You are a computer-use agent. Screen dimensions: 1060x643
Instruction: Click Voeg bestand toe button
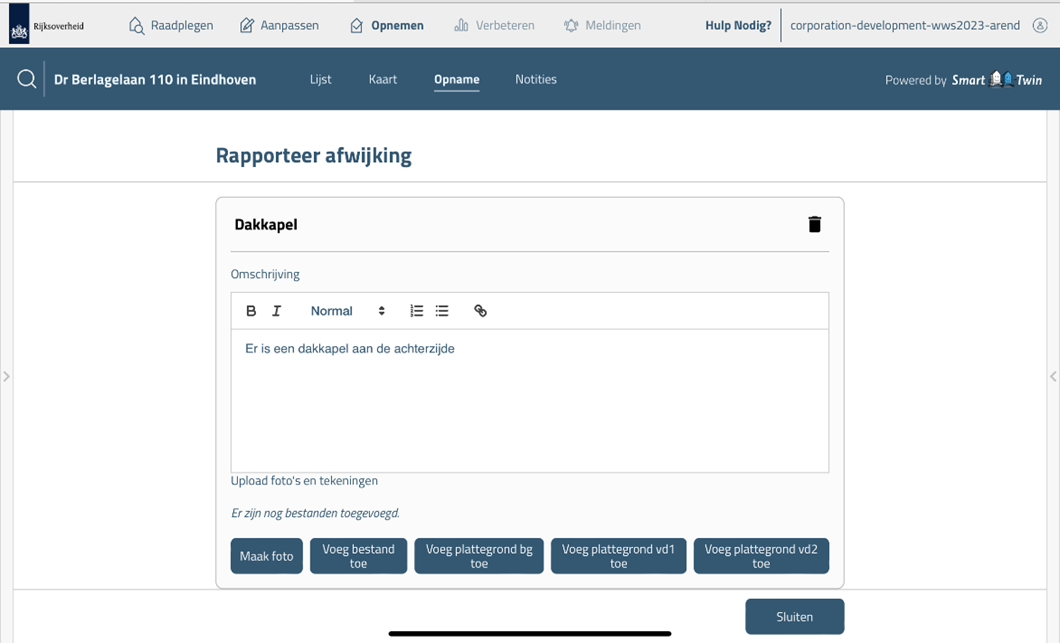click(358, 556)
